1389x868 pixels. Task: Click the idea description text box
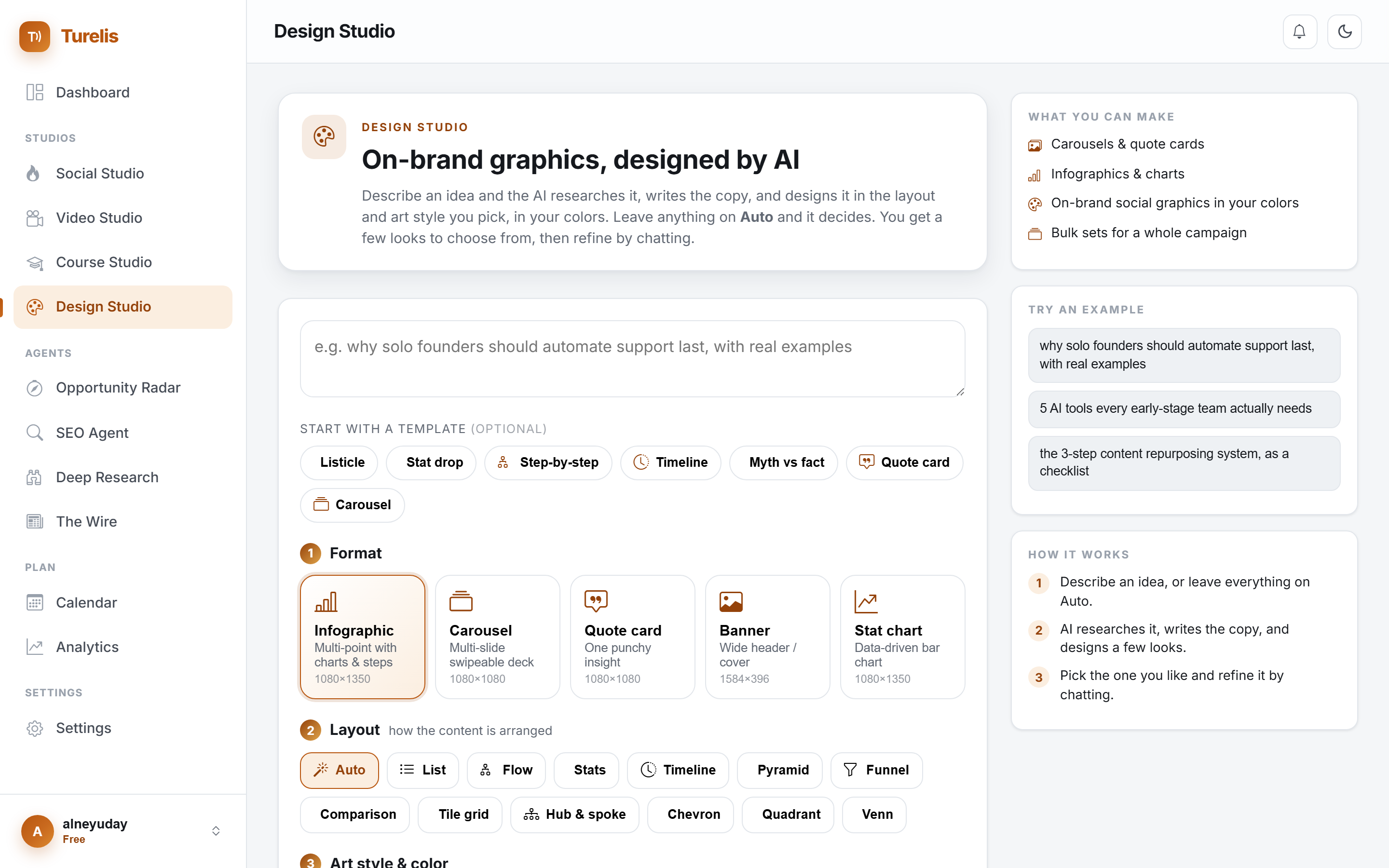tap(632, 359)
